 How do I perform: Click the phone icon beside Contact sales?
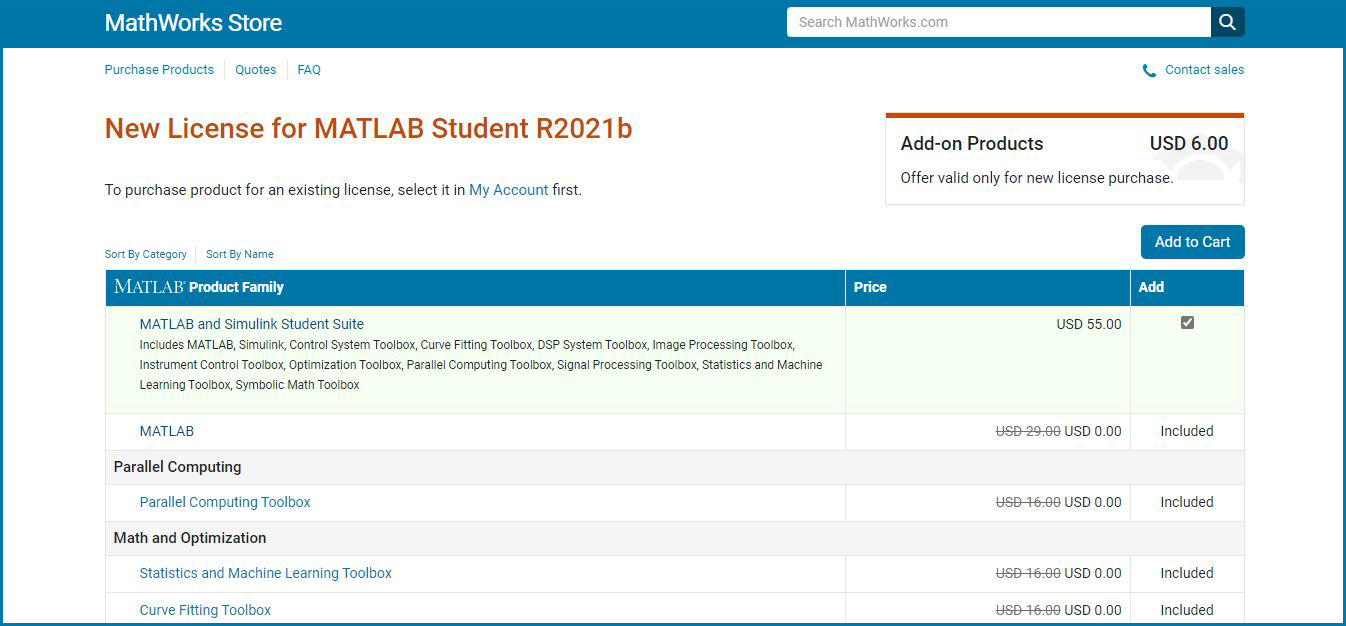[x=1149, y=70]
